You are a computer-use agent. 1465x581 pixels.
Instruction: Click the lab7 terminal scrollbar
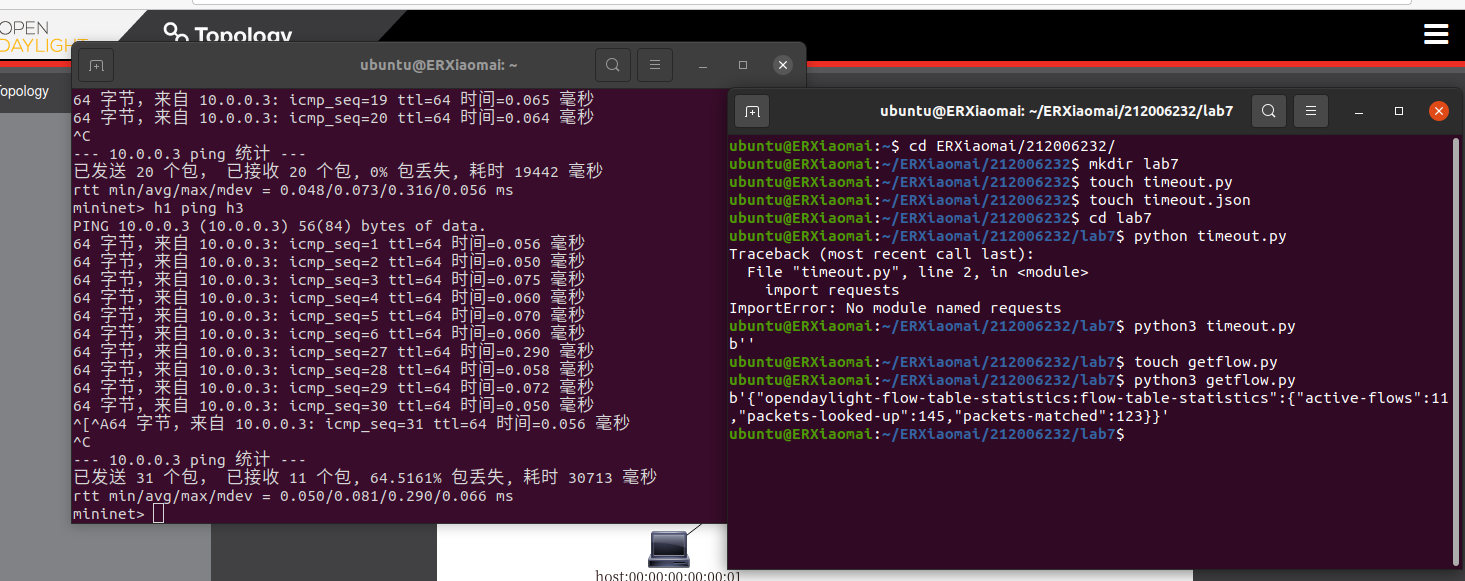(1456, 350)
